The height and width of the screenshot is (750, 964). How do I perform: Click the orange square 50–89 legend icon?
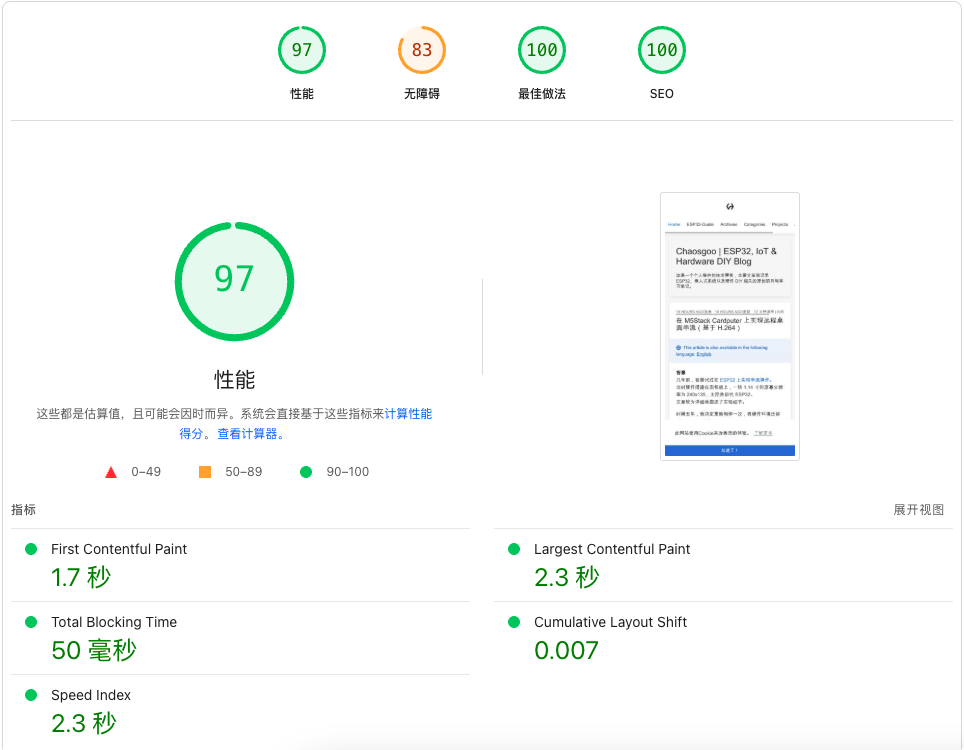[205, 472]
